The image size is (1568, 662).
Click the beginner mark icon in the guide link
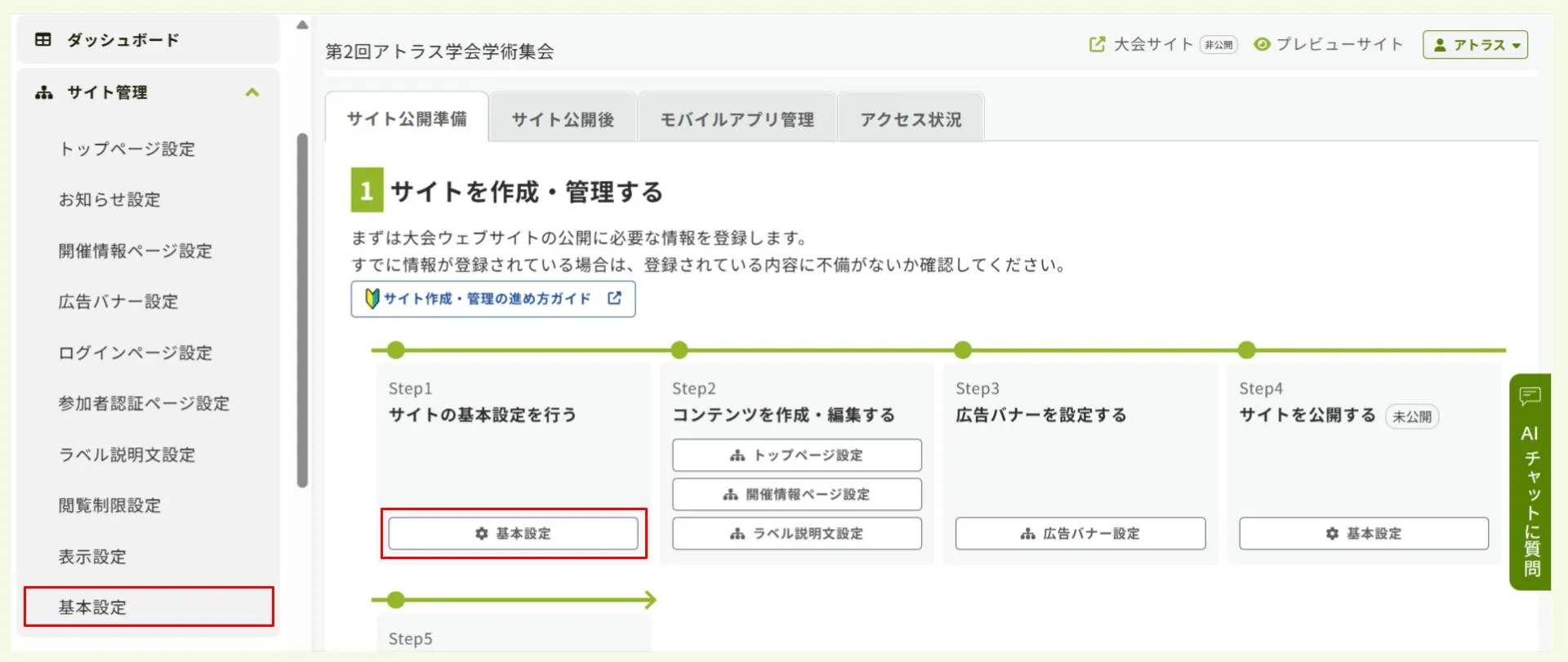point(372,299)
